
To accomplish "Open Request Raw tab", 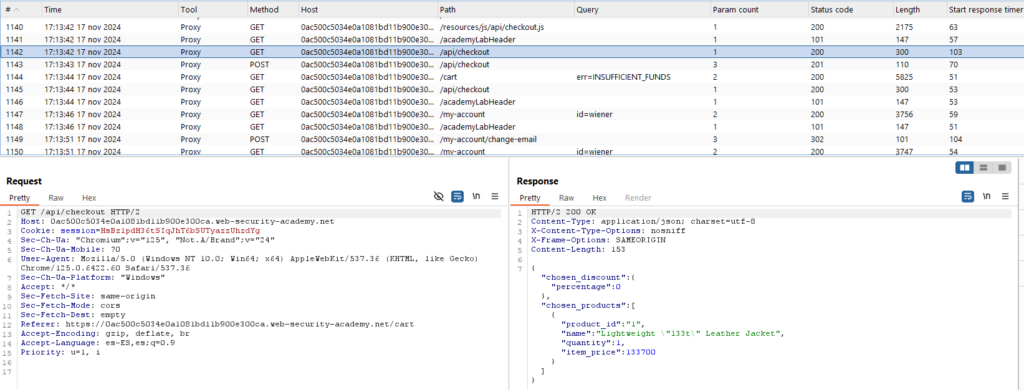I will (56, 198).
